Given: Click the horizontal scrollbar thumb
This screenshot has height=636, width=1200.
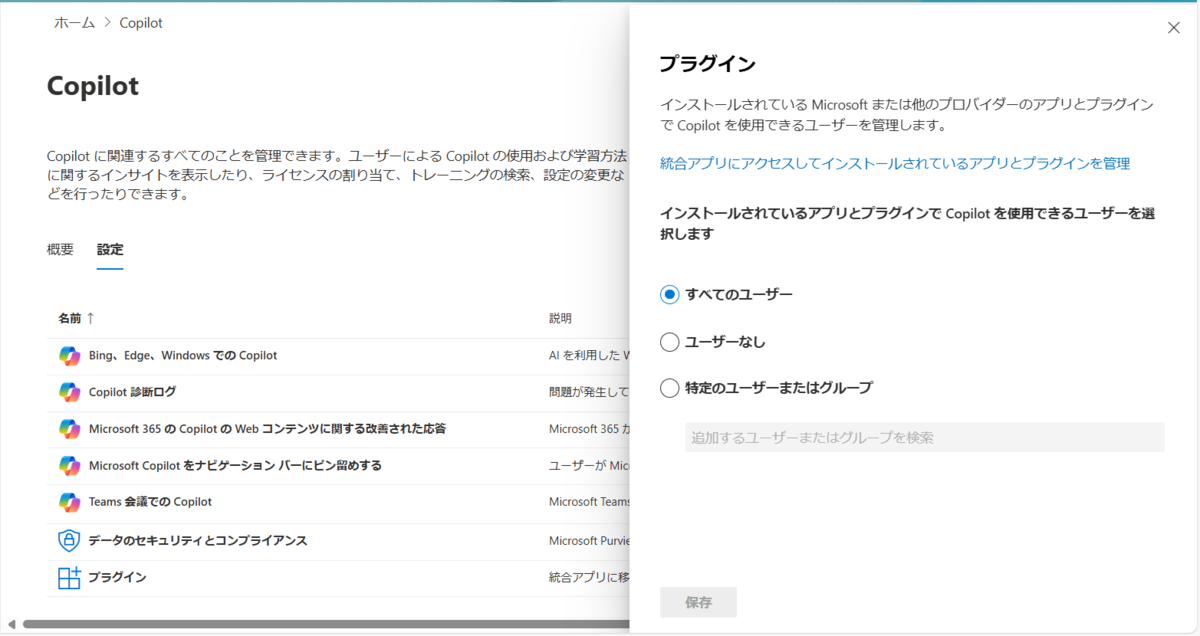Looking at the screenshot, I should coord(326,625).
